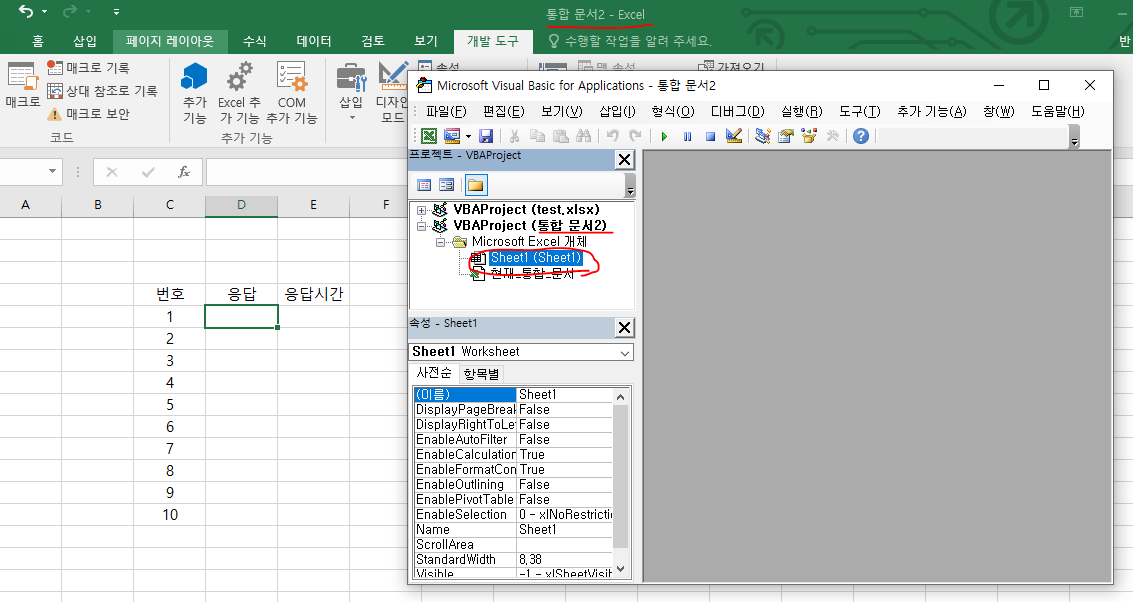Close the 프로젝트 - VBAProject panel
This screenshot has height=602, width=1133.
pyautogui.click(x=624, y=160)
